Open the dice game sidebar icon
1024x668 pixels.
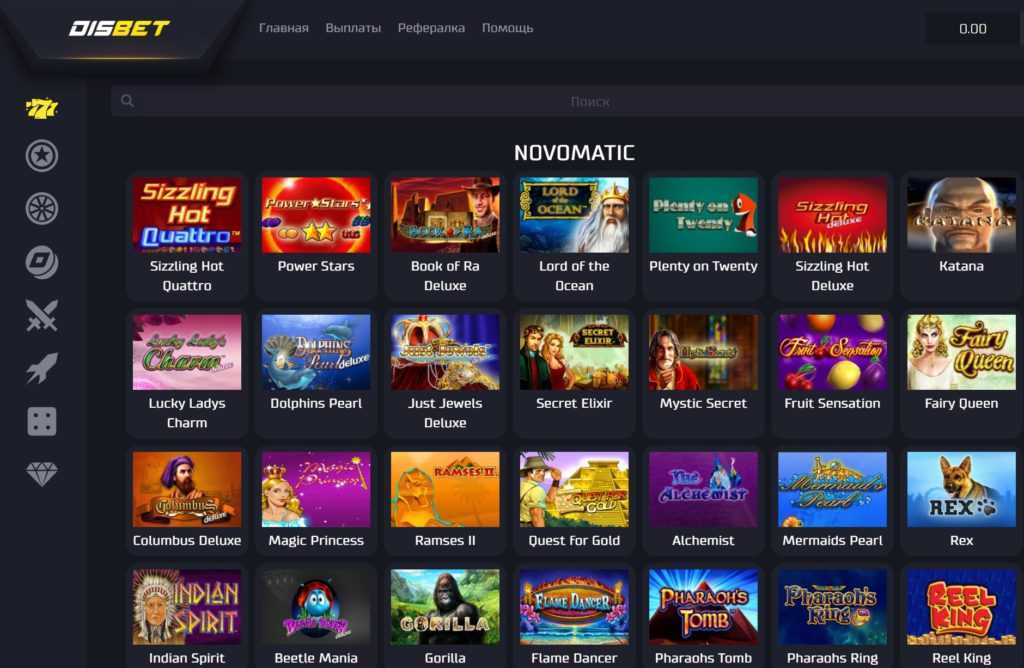click(x=42, y=421)
